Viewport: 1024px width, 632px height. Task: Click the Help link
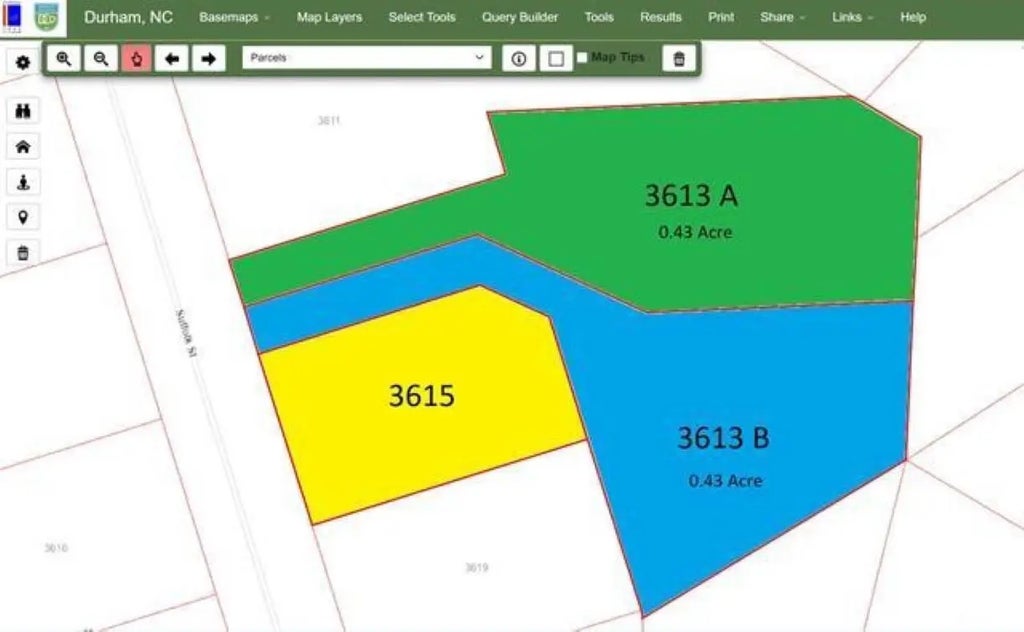(912, 17)
